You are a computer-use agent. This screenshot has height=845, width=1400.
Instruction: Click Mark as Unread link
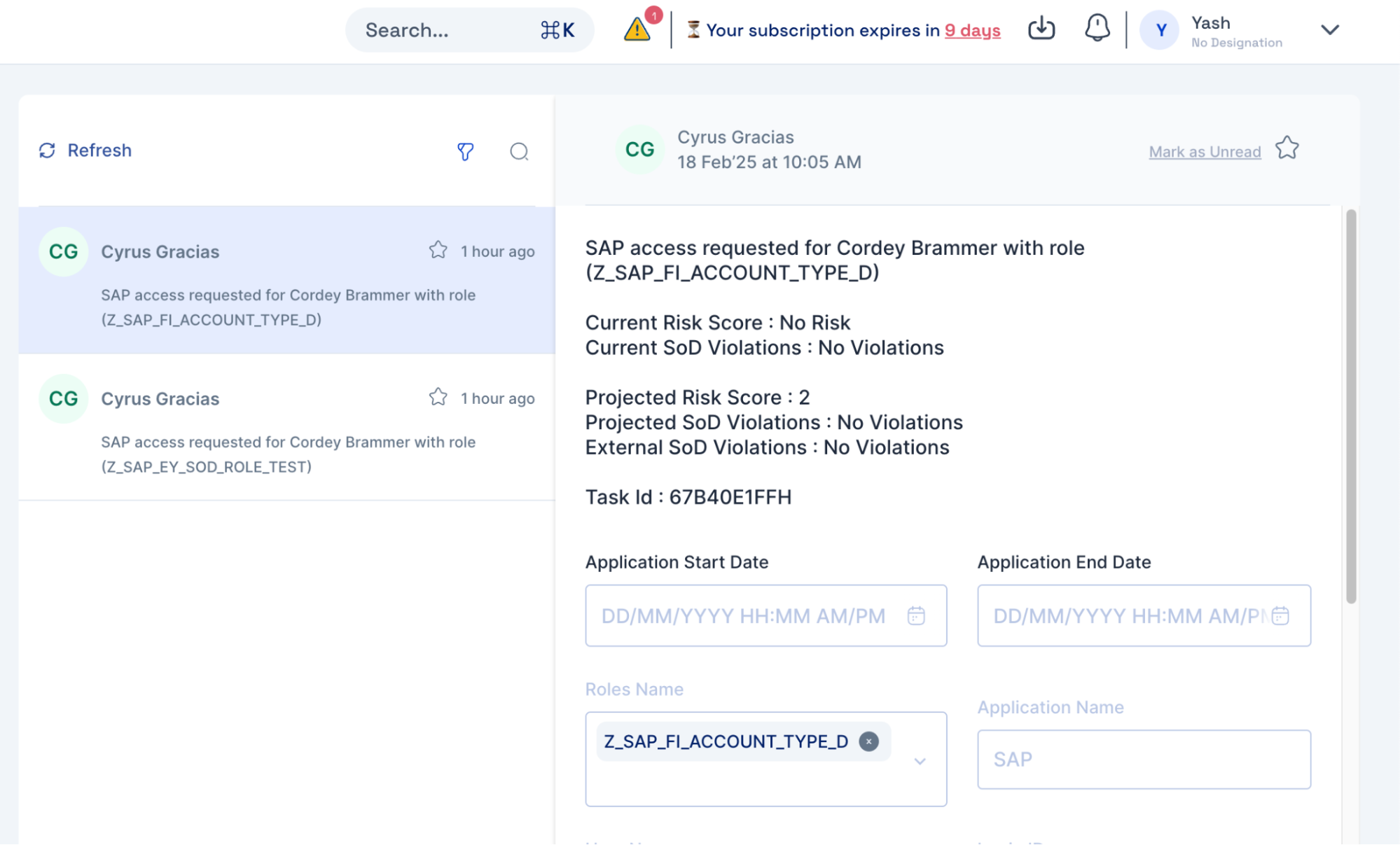pyautogui.click(x=1205, y=152)
